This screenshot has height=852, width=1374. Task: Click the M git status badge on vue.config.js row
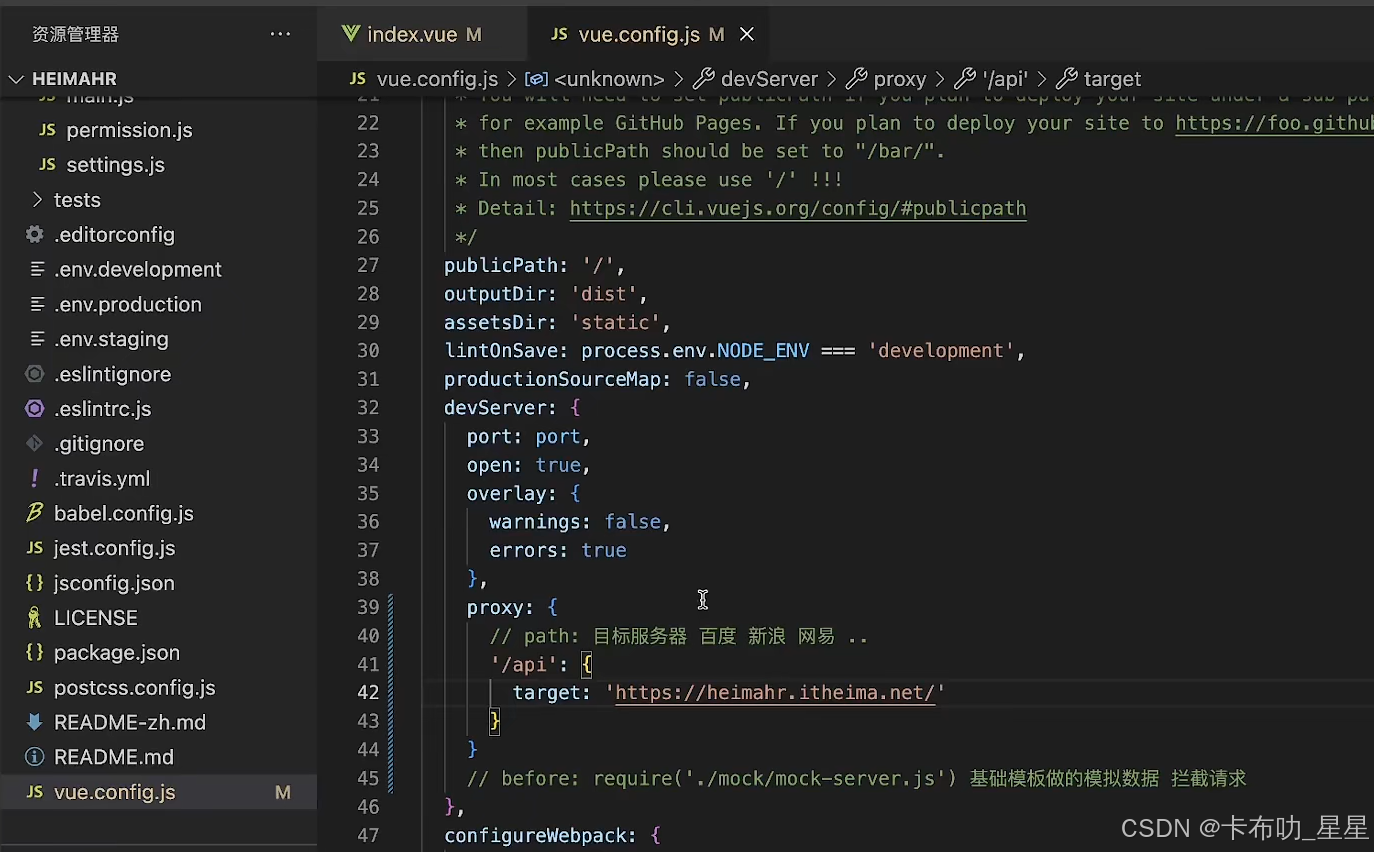[x=283, y=792]
